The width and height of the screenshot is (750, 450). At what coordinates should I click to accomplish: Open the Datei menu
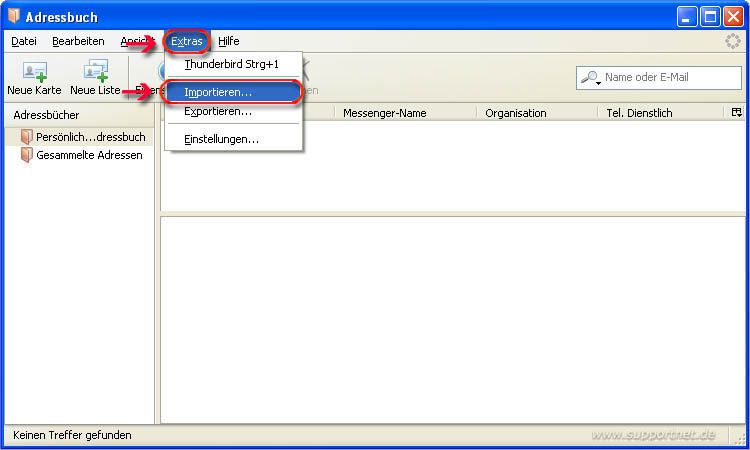pyautogui.click(x=24, y=41)
